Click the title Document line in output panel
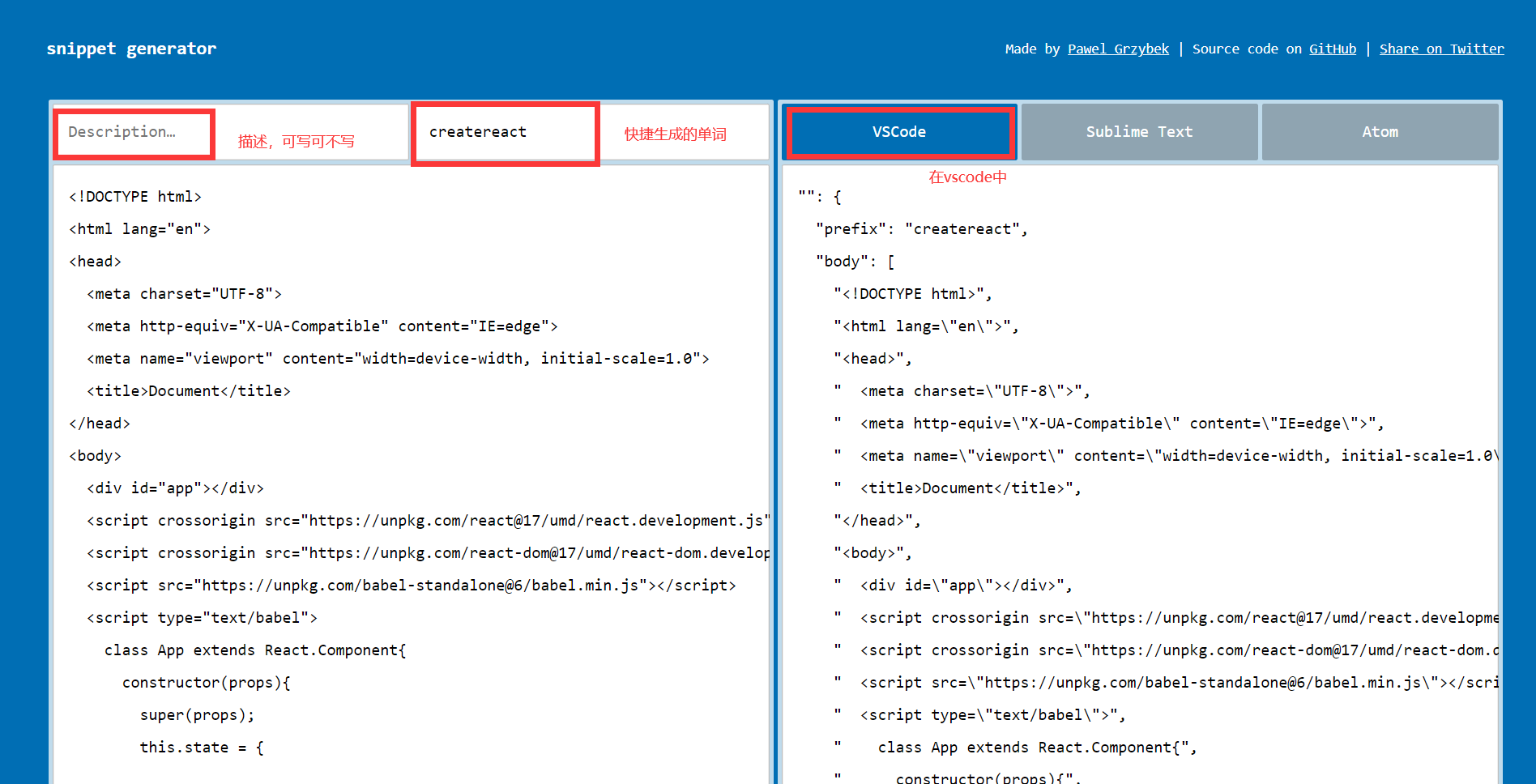The image size is (1536, 784). coord(958,488)
